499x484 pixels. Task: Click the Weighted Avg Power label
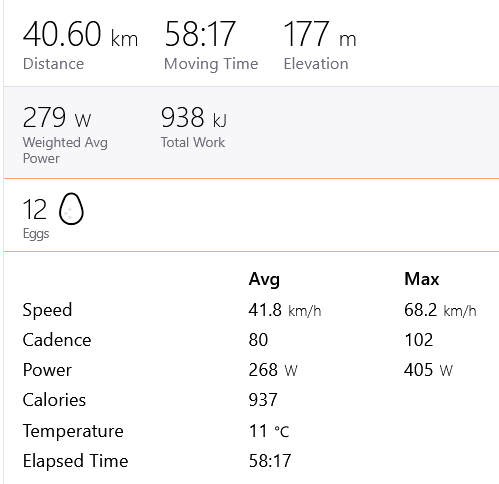pyautogui.click(x=65, y=150)
